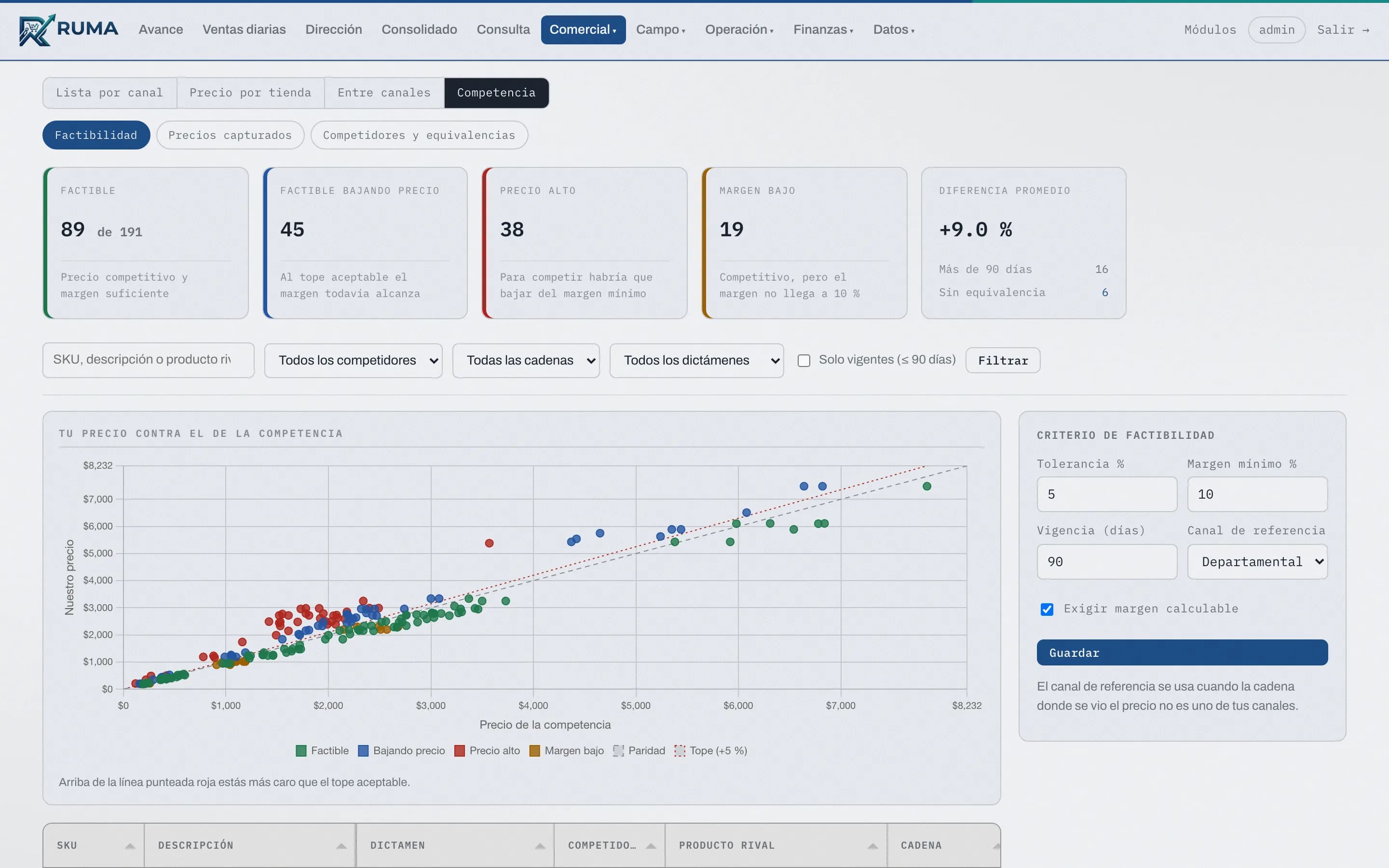The width and height of the screenshot is (1389, 868).
Task: Expand the Finanzas menu
Action: tap(823, 30)
